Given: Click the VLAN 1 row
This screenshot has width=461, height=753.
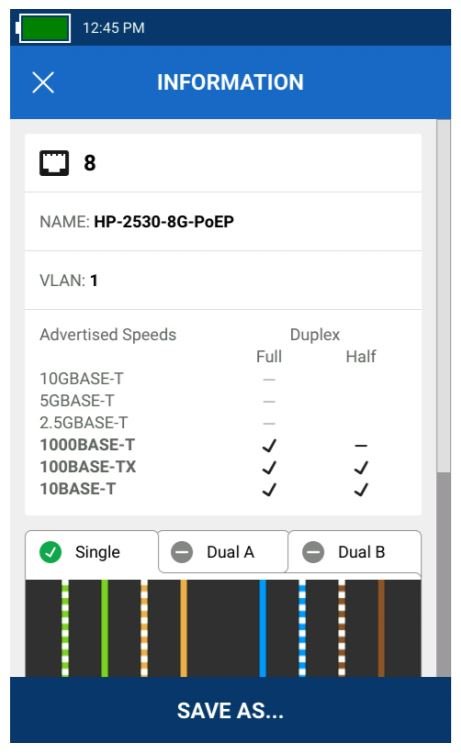Looking at the screenshot, I should pyautogui.click(x=223, y=280).
